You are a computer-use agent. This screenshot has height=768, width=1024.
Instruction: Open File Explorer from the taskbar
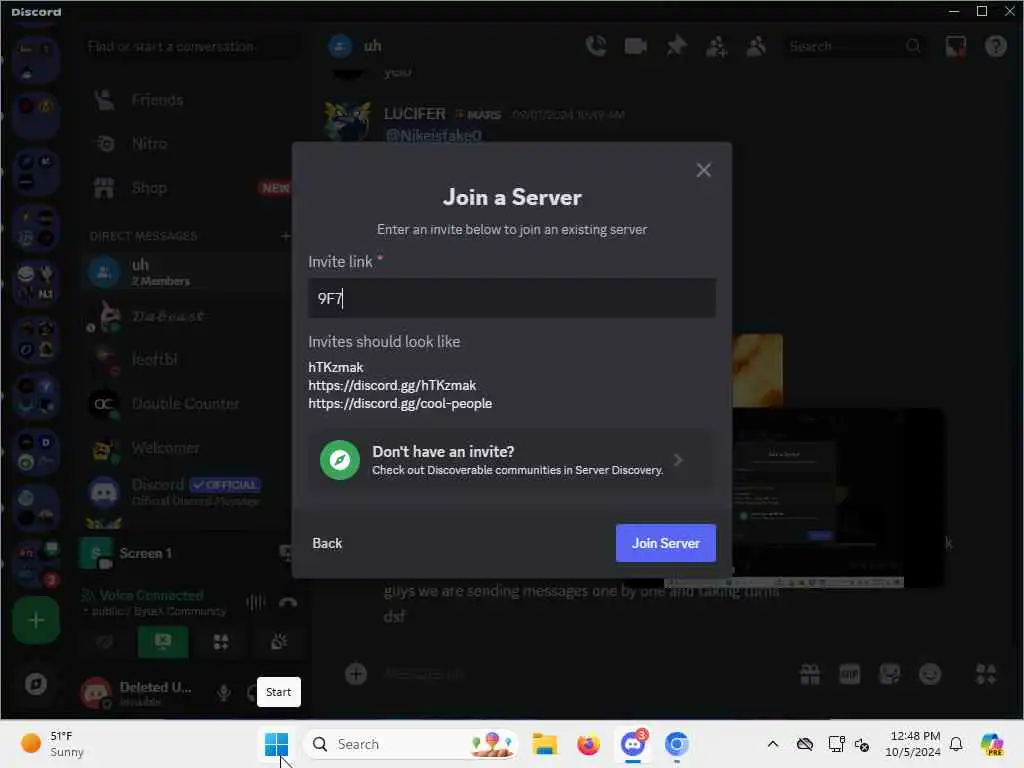click(544, 744)
